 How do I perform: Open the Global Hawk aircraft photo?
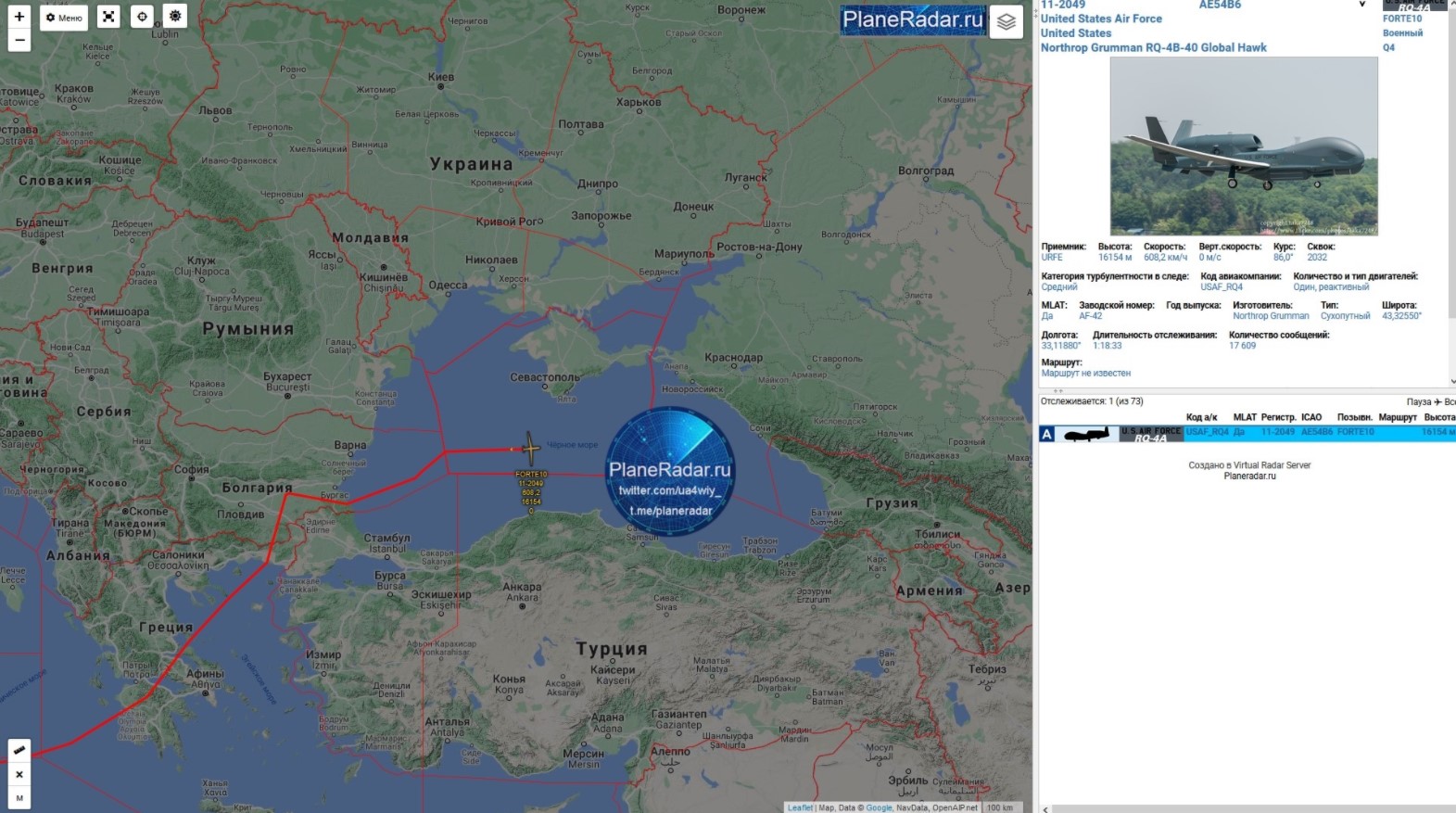coord(1244,146)
